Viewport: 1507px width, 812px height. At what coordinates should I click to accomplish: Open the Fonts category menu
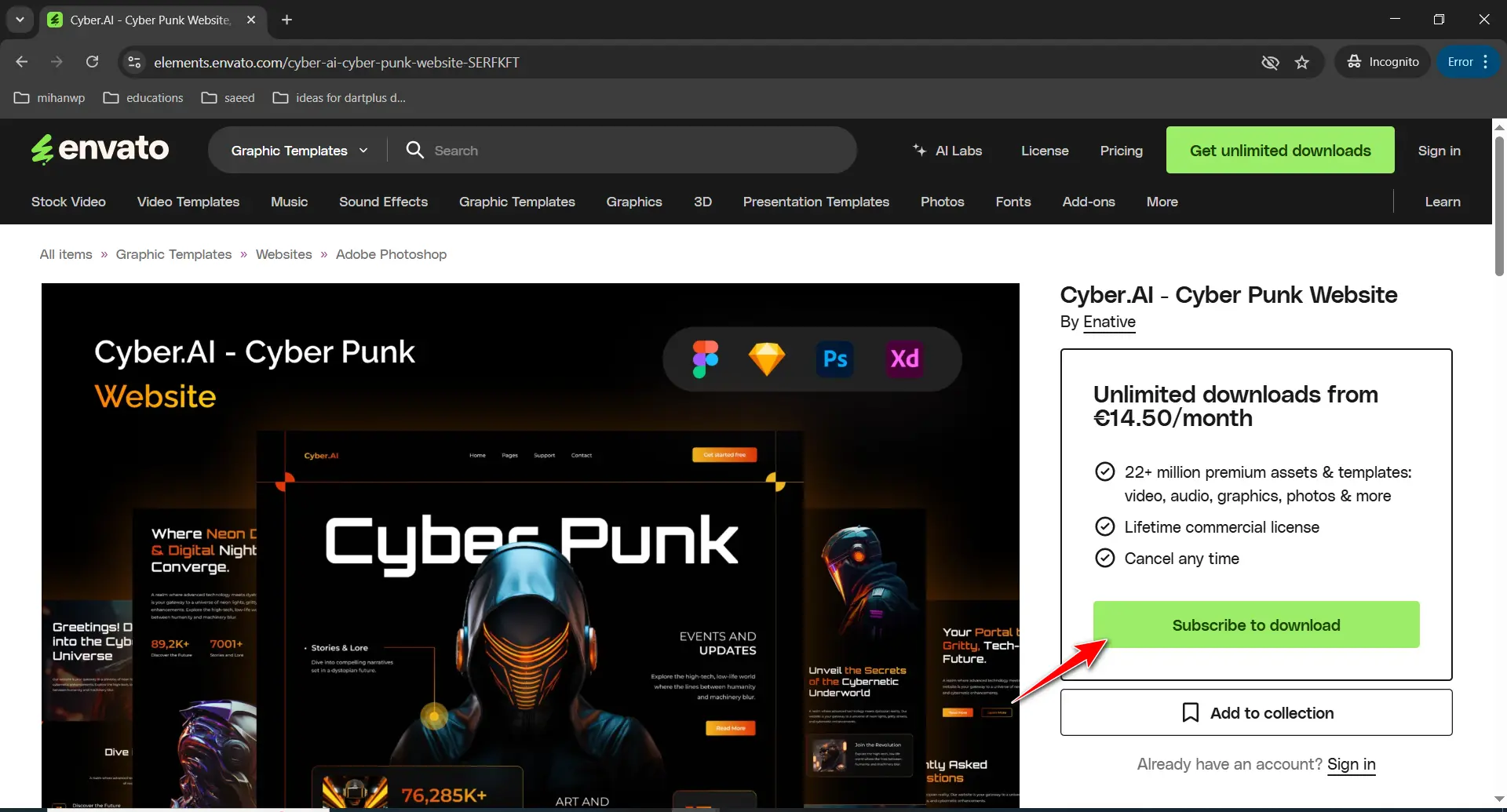[x=1013, y=202]
